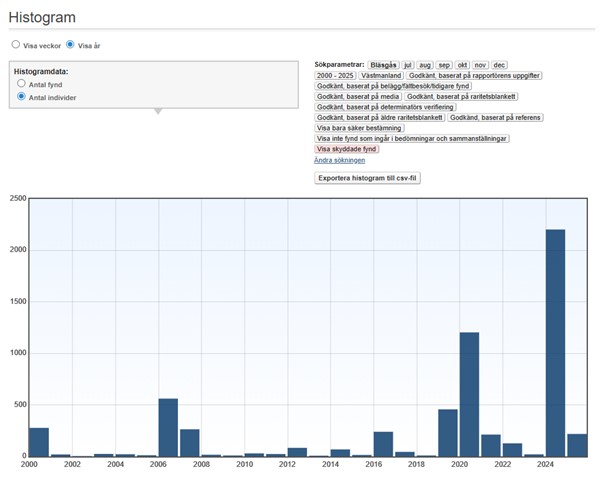604x479 pixels.
Task: Click the 'okt' month tag
Action: pos(462,65)
